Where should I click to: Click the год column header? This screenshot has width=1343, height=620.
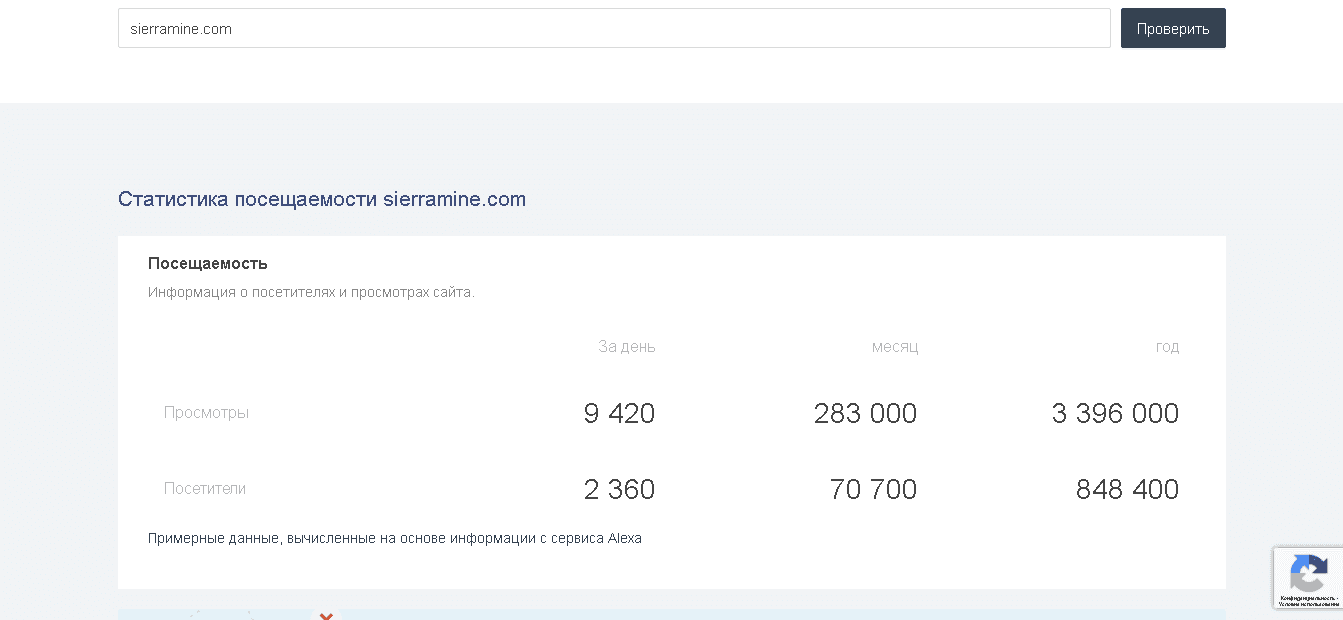[x=1167, y=346]
